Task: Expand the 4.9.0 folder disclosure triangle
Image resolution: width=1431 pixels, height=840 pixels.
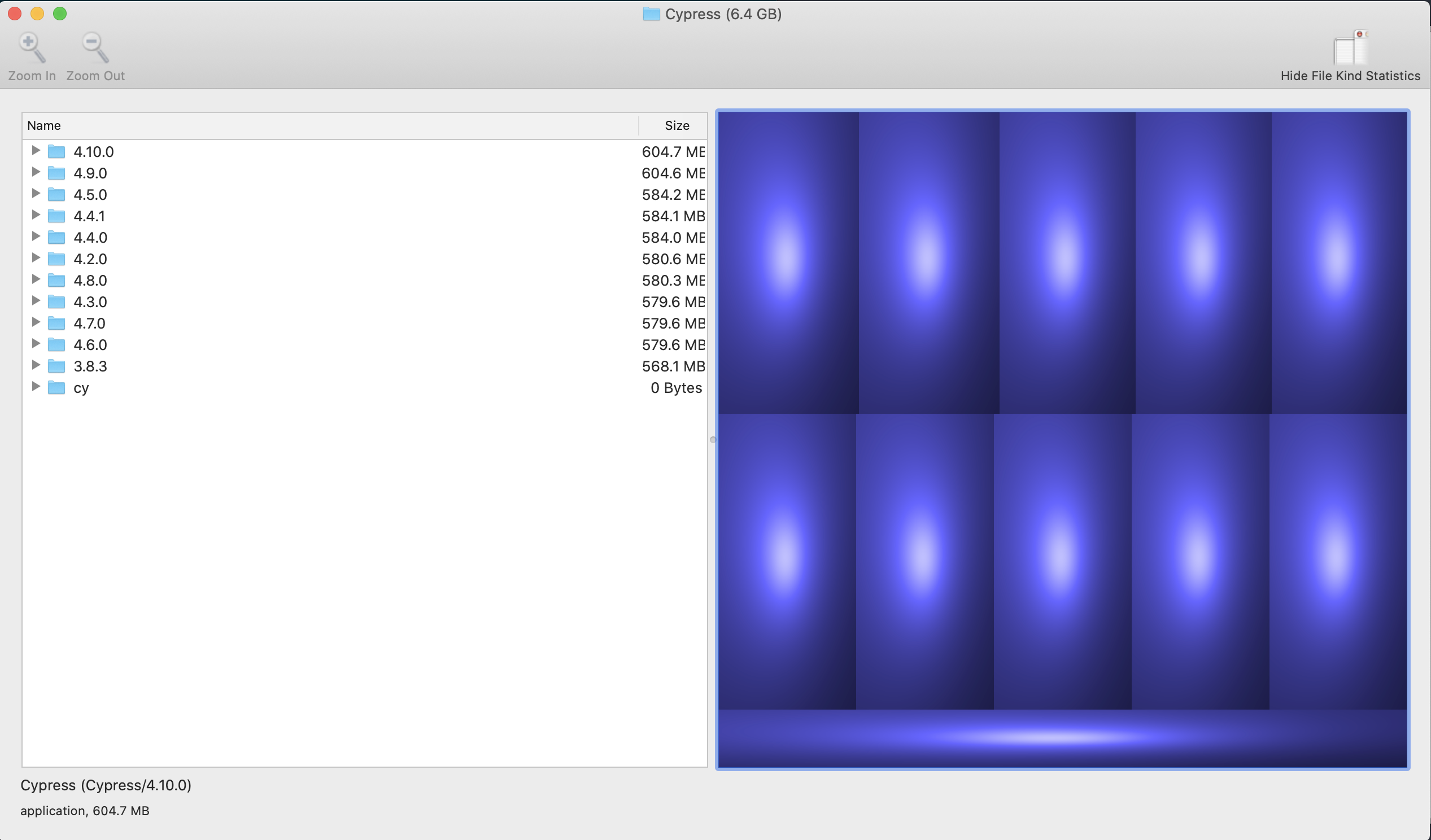Action: pos(36,172)
